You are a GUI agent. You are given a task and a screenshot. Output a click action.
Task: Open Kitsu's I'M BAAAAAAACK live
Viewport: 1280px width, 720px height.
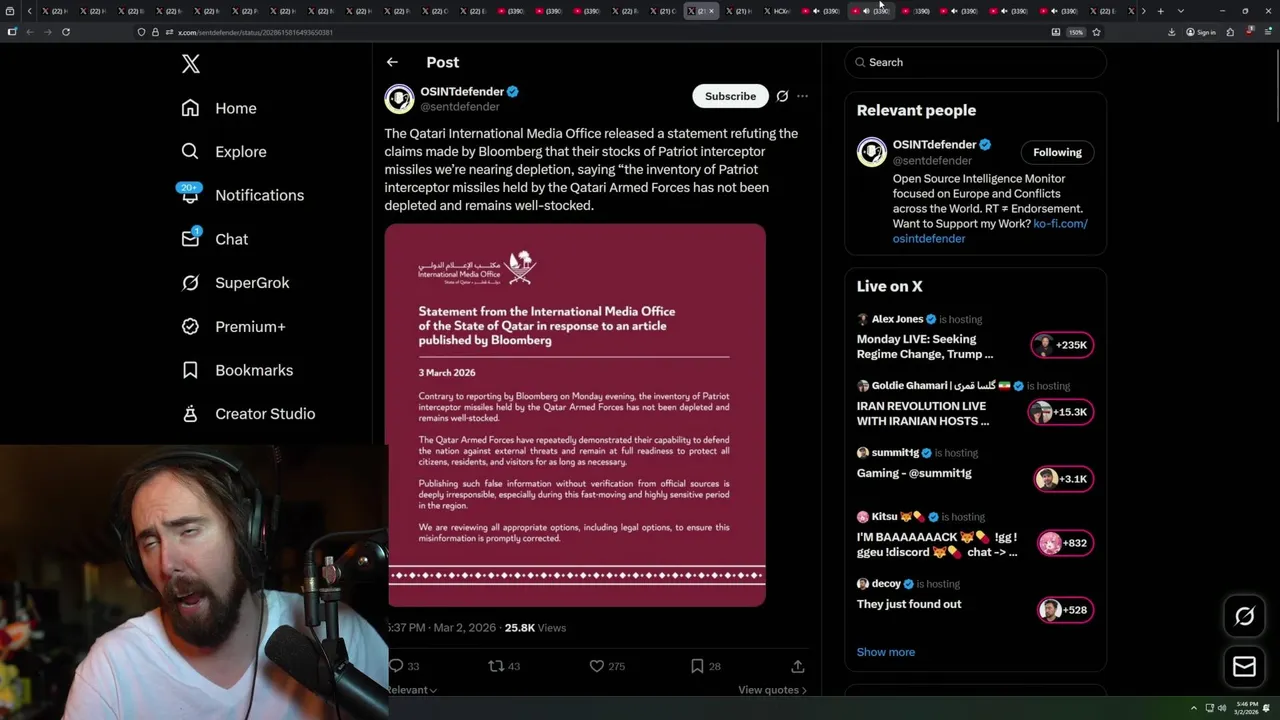tap(937, 544)
